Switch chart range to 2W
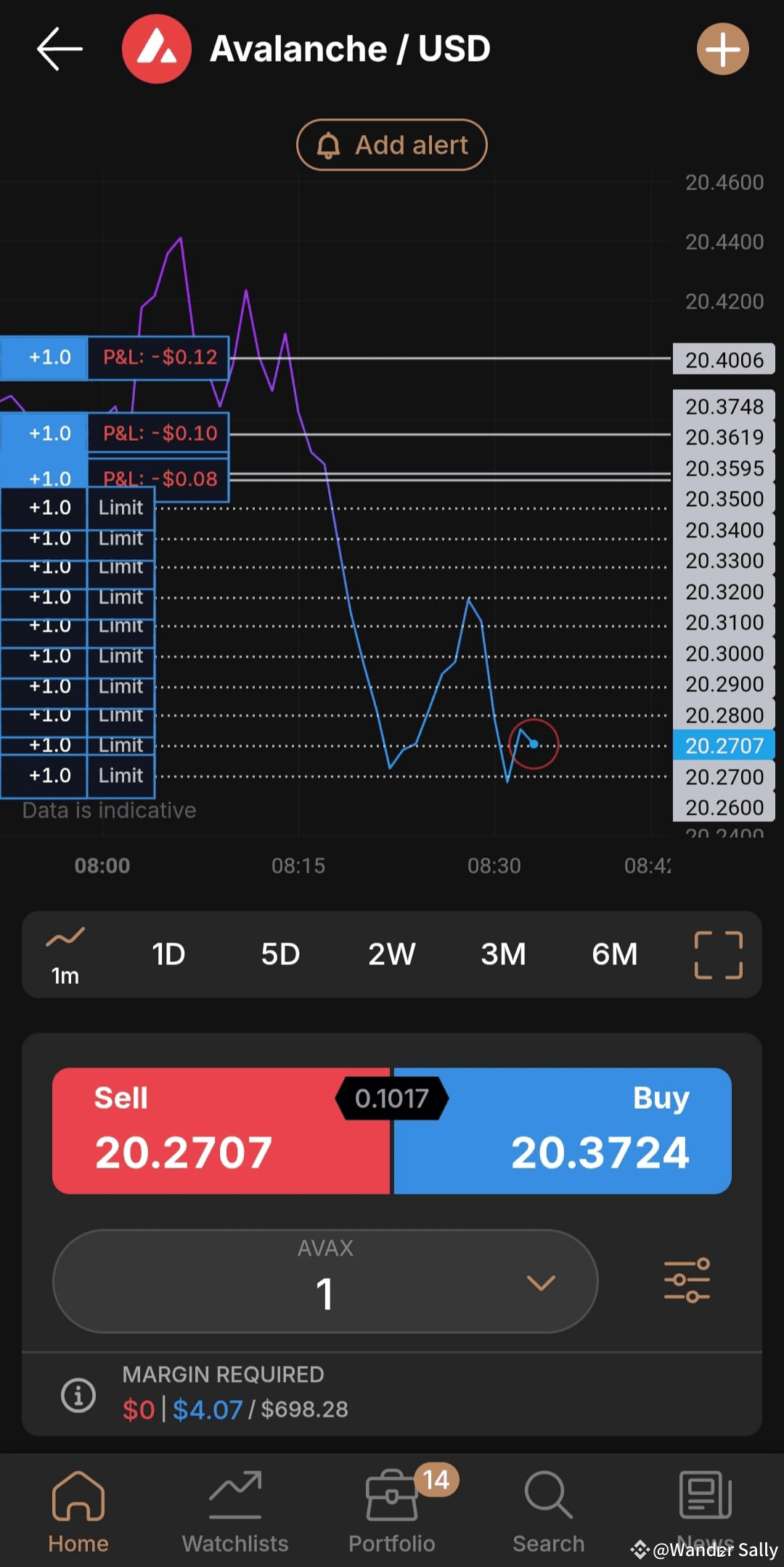Screen dimensions: 784x1567 point(391,954)
